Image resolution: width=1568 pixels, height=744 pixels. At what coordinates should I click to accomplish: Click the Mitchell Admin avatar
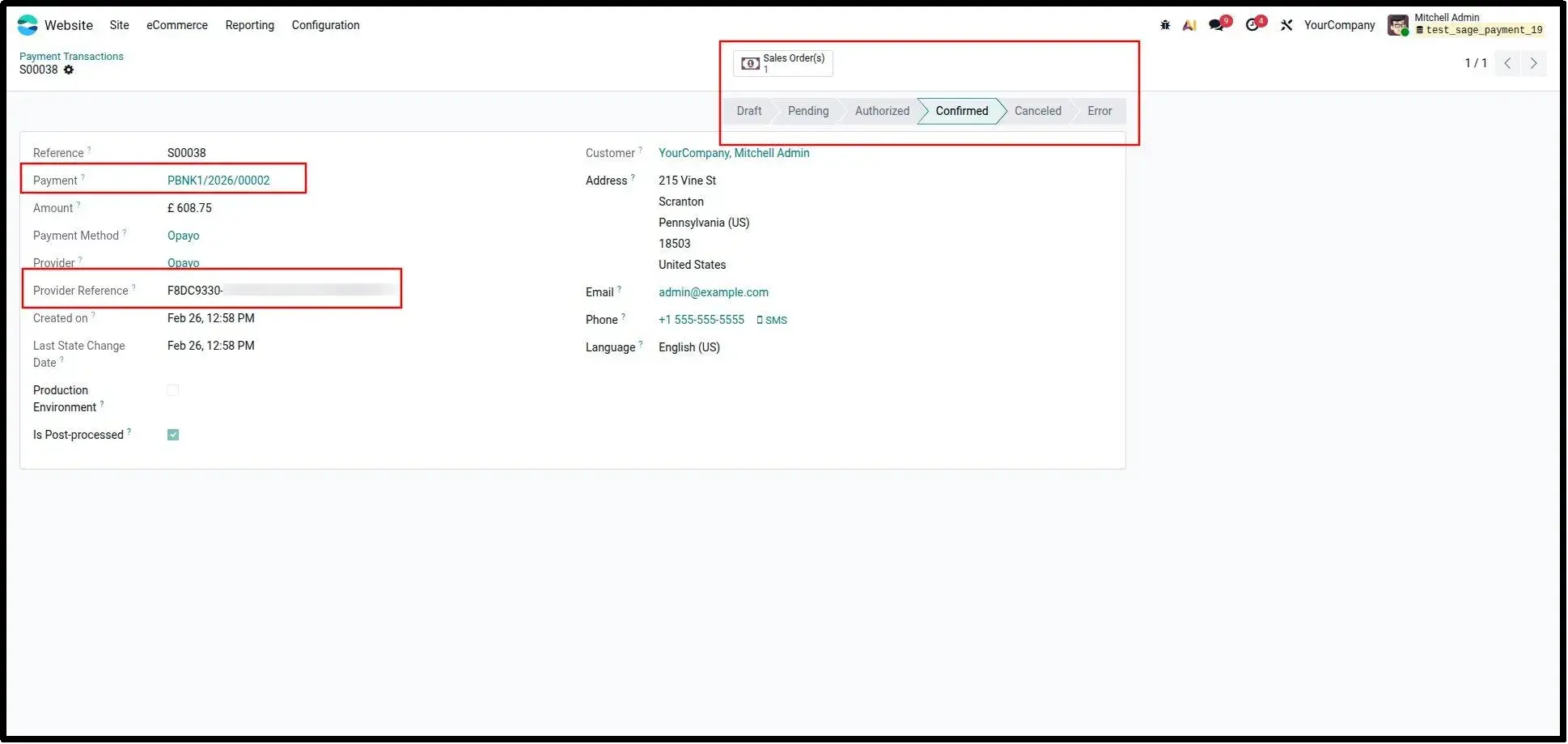click(x=1398, y=25)
